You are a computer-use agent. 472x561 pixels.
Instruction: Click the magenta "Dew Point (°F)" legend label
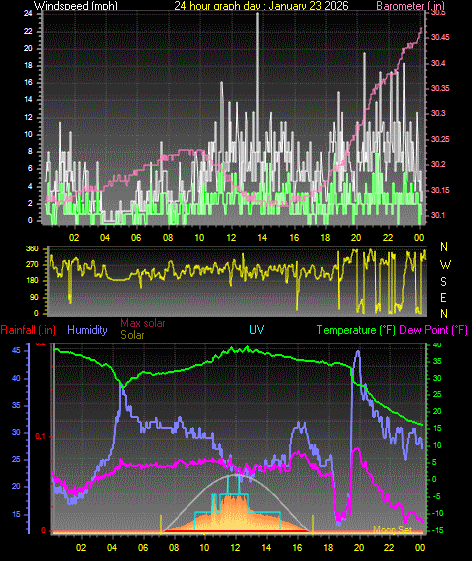pyautogui.click(x=434, y=330)
